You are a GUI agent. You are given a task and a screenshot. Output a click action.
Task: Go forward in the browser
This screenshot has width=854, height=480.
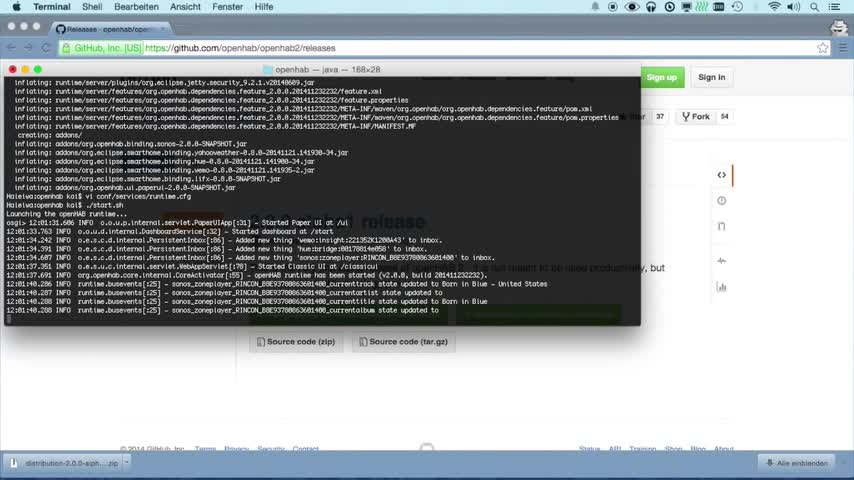[28, 48]
